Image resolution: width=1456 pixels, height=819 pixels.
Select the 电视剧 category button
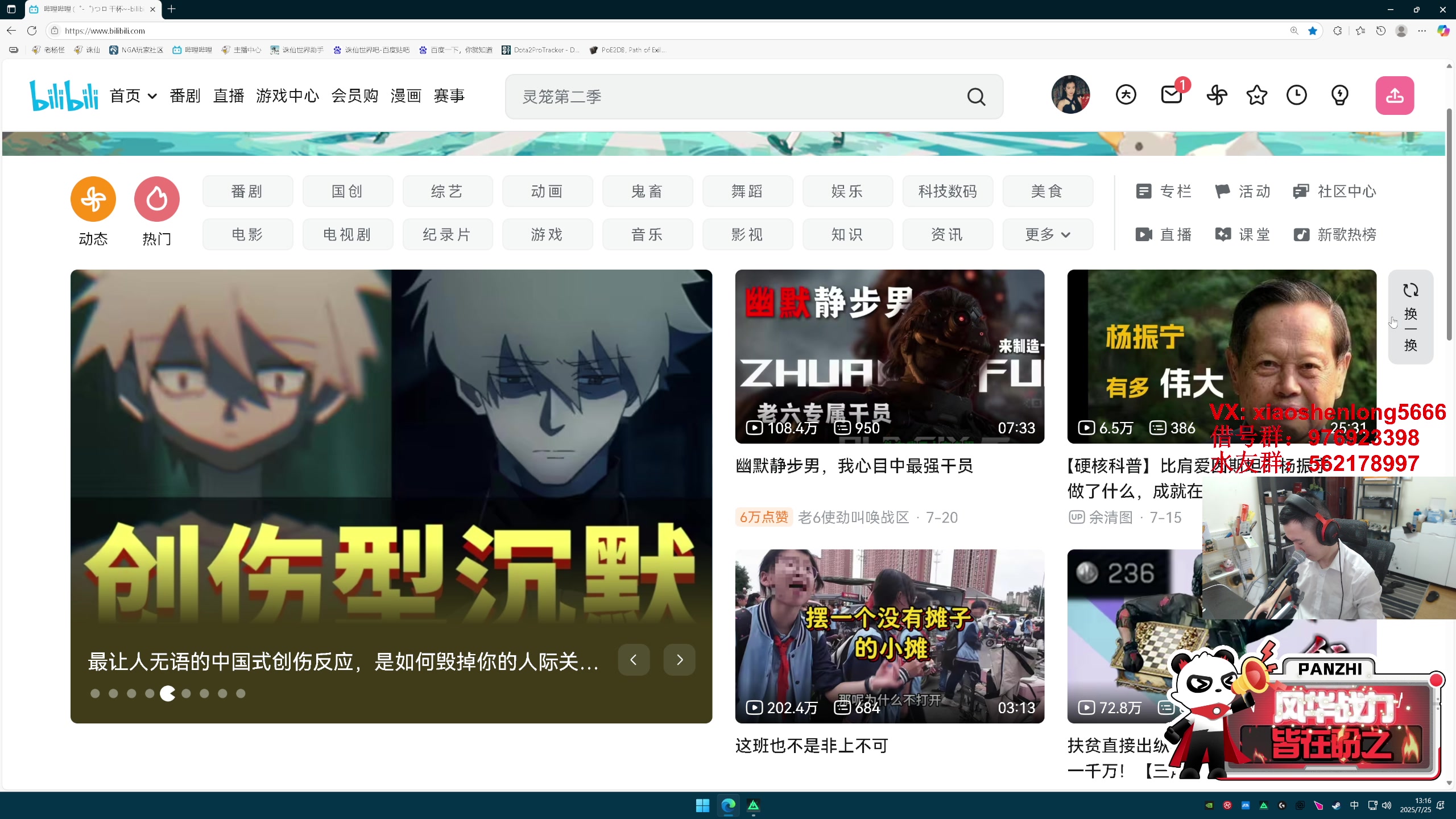(x=348, y=234)
